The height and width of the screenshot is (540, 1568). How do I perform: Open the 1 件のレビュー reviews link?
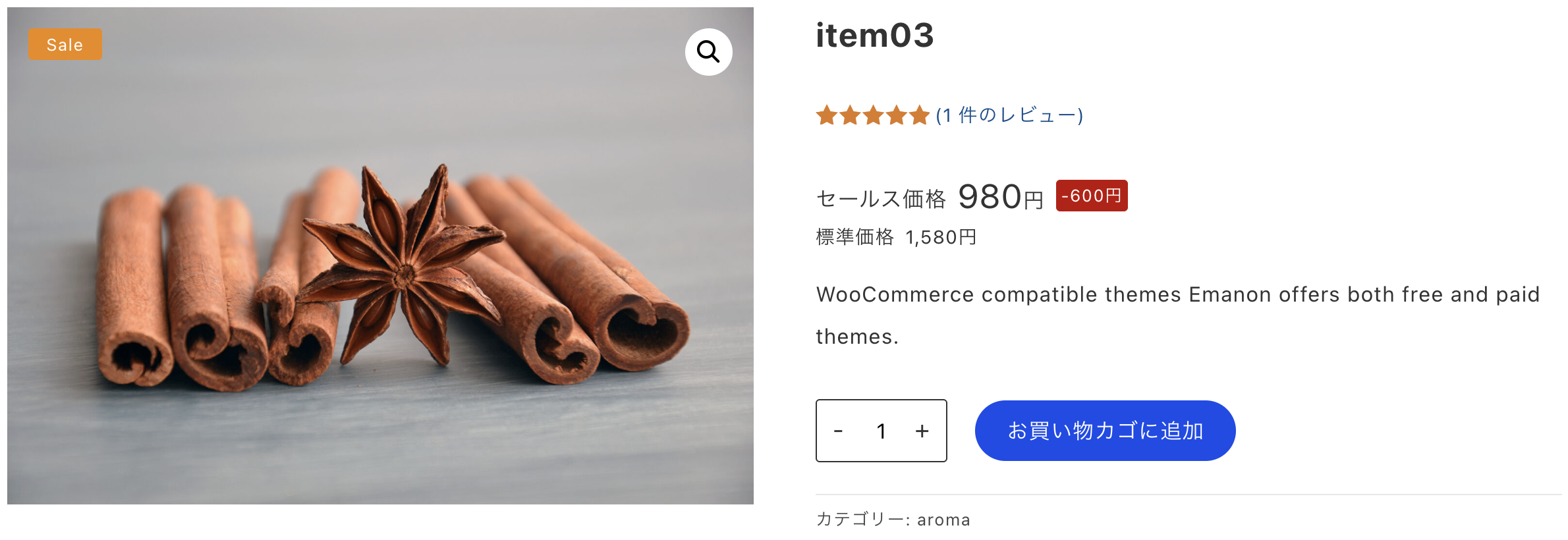1009,116
